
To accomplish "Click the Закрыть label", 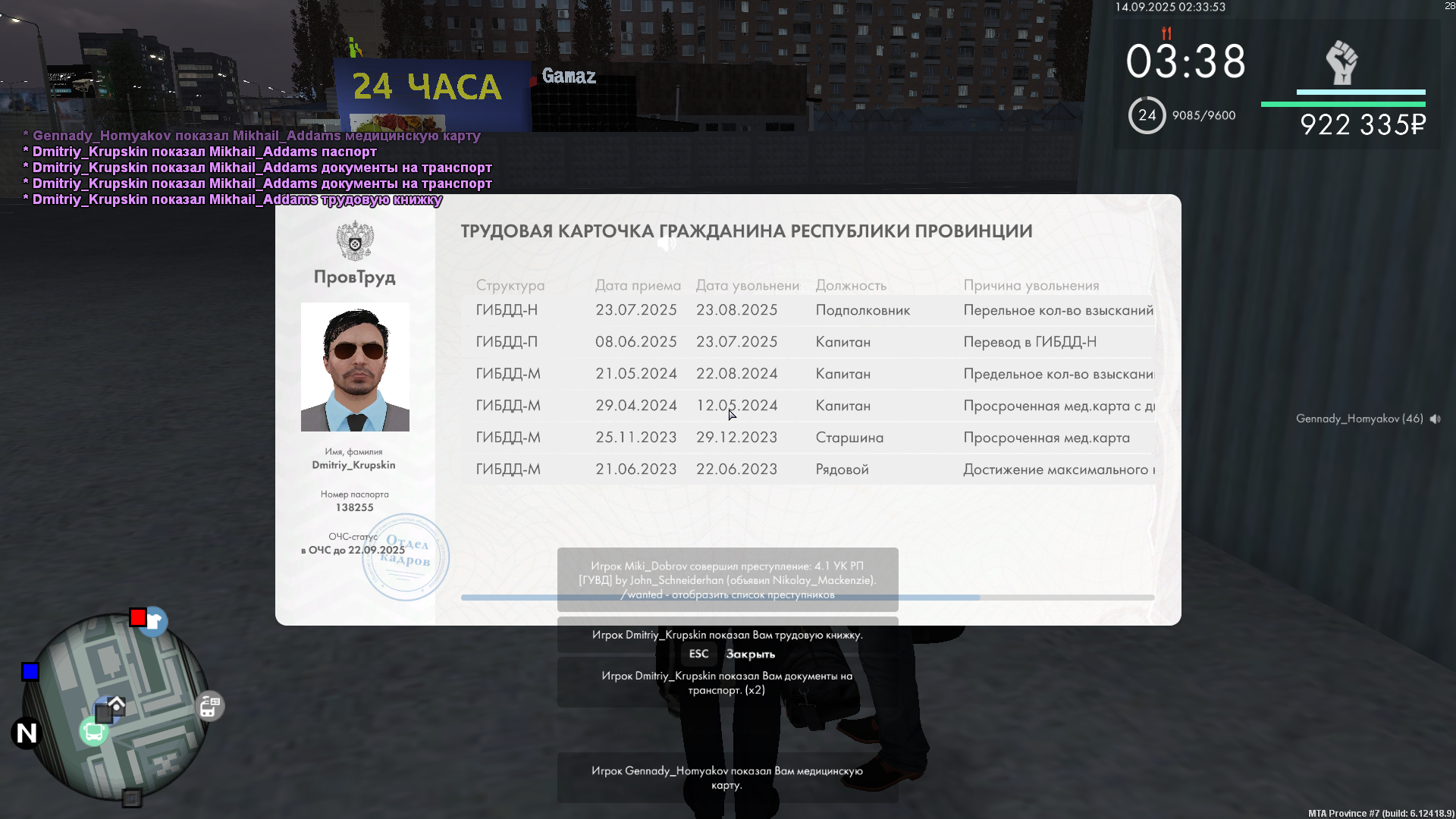I will pyautogui.click(x=750, y=654).
